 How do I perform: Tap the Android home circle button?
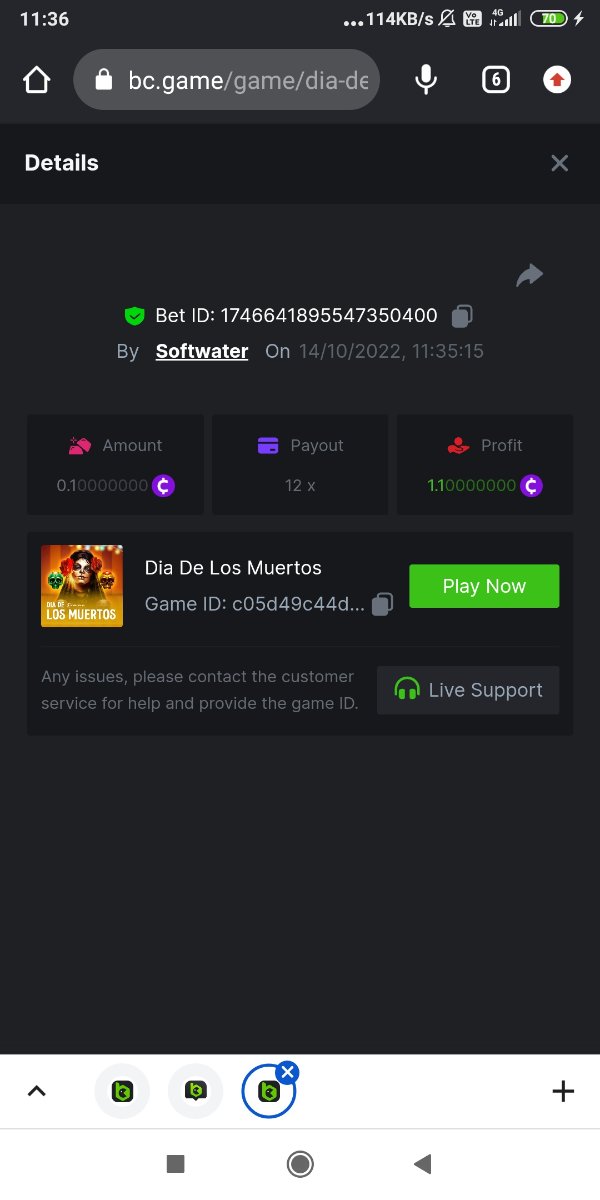[x=299, y=1163]
